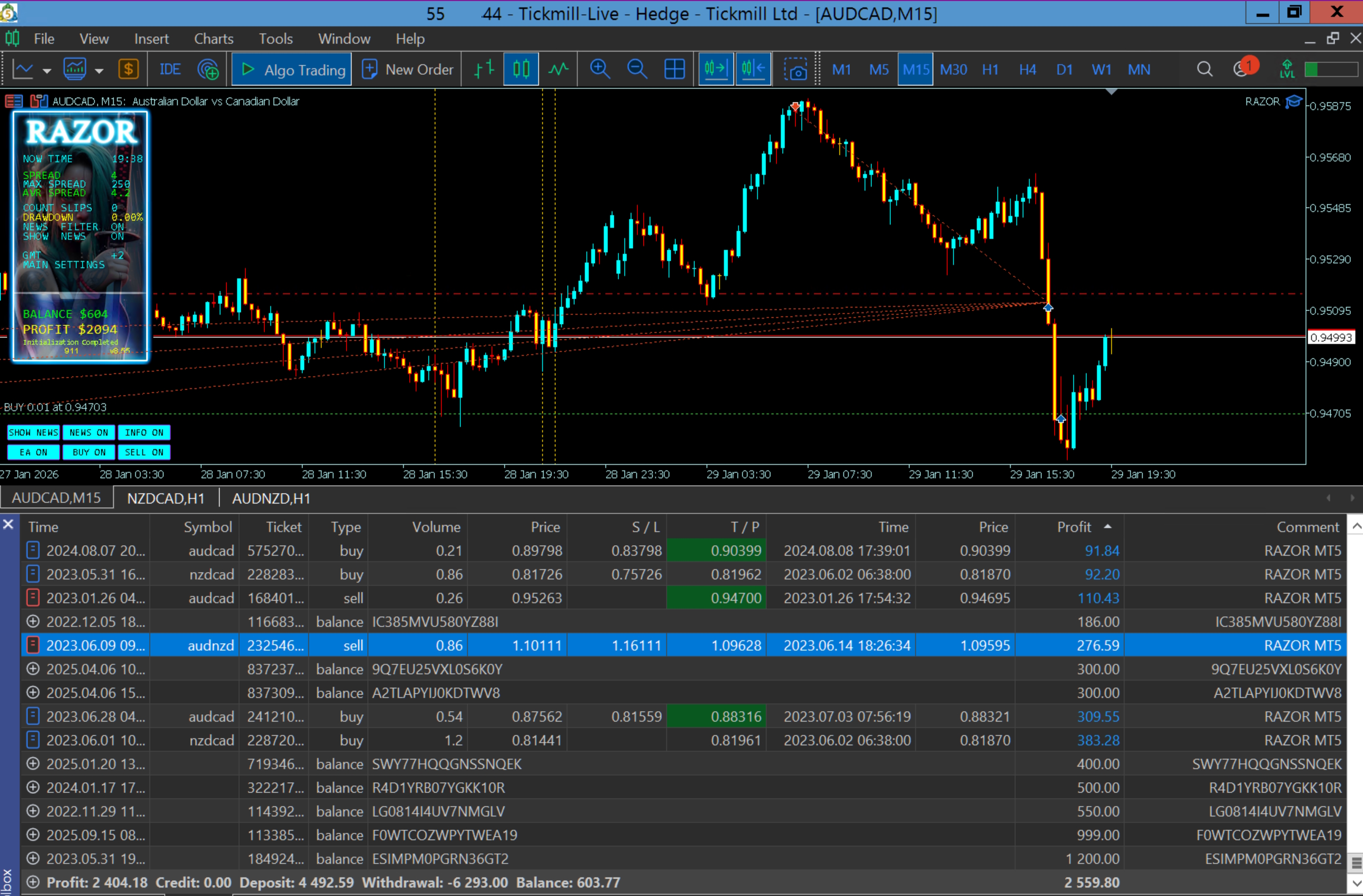Toggle the EA ON button
Image resolution: width=1363 pixels, height=896 pixels.
coord(33,452)
